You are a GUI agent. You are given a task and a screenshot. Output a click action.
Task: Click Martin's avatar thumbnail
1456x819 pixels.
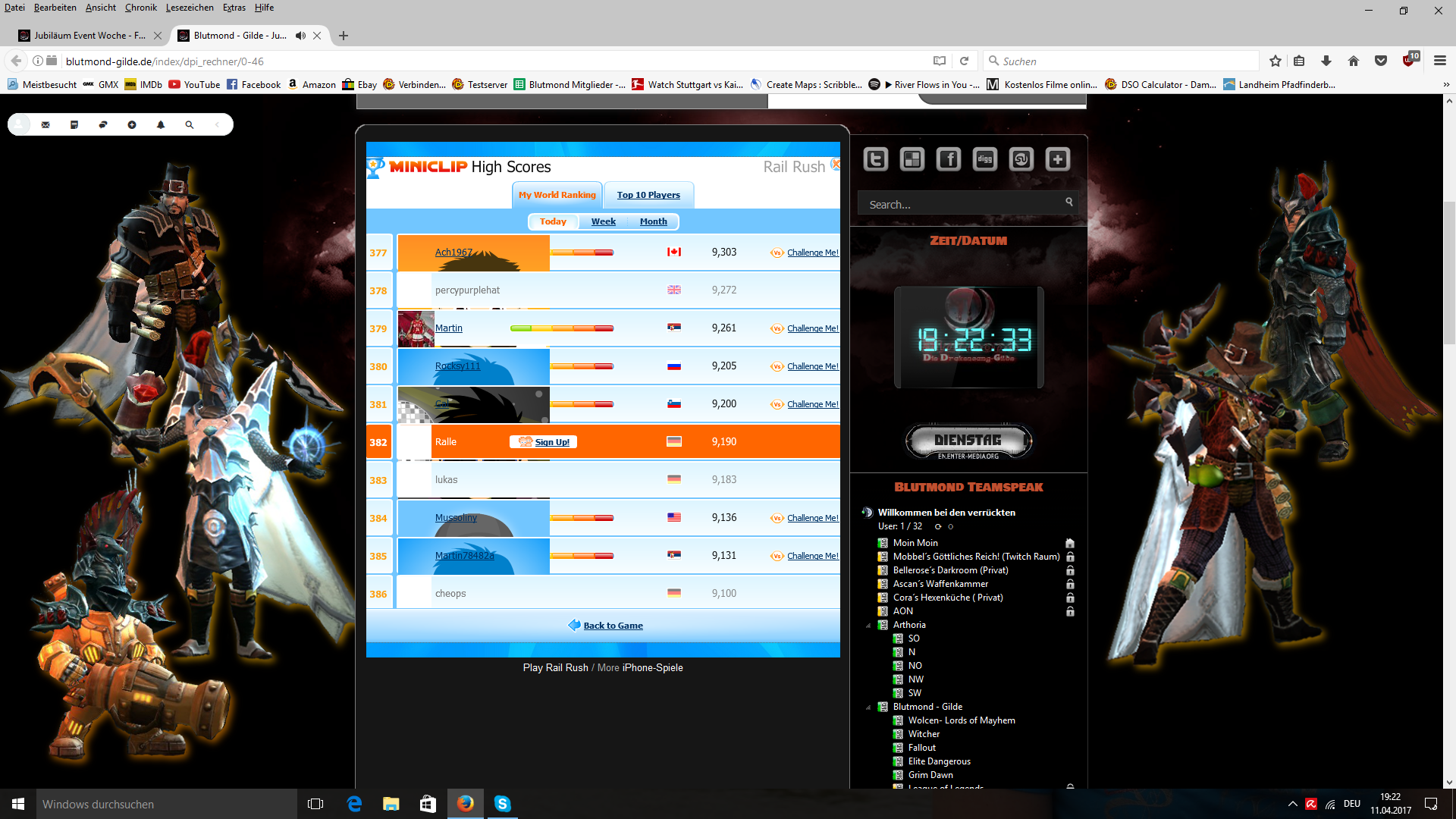coord(416,329)
